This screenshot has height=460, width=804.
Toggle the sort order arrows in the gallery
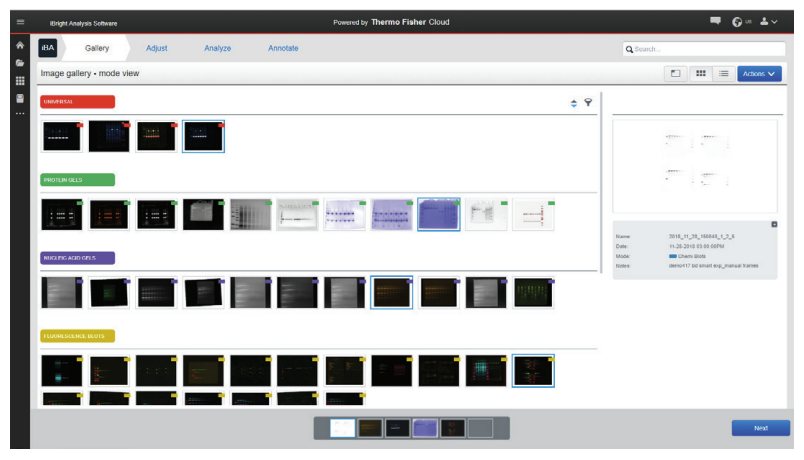pyautogui.click(x=573, y=102)
